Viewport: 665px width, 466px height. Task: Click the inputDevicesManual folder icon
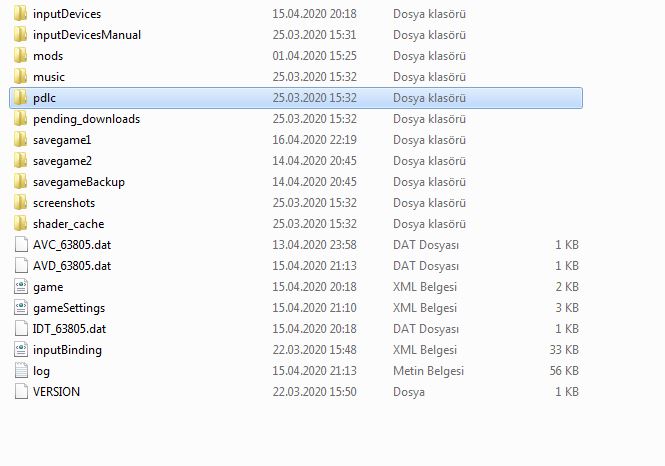pos(20,35)
